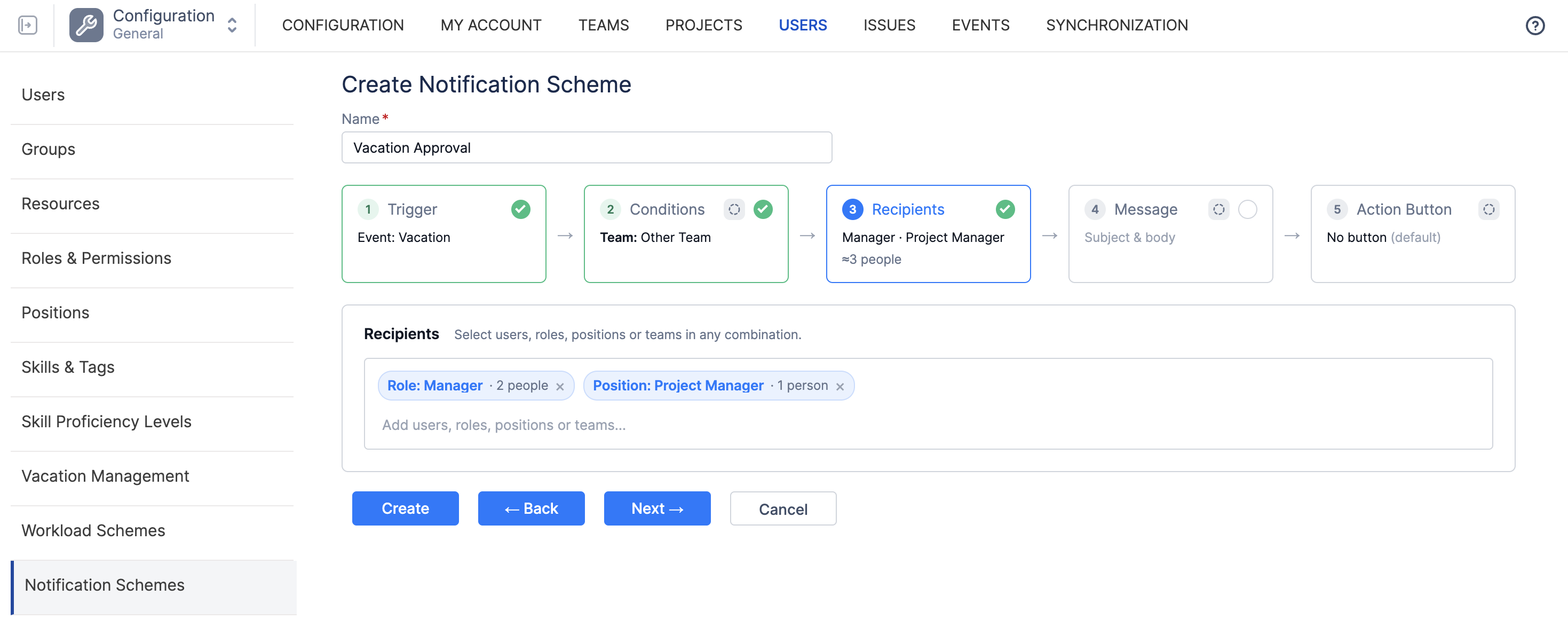
Task: Click the Create button
Action: [x=406, y=509]
